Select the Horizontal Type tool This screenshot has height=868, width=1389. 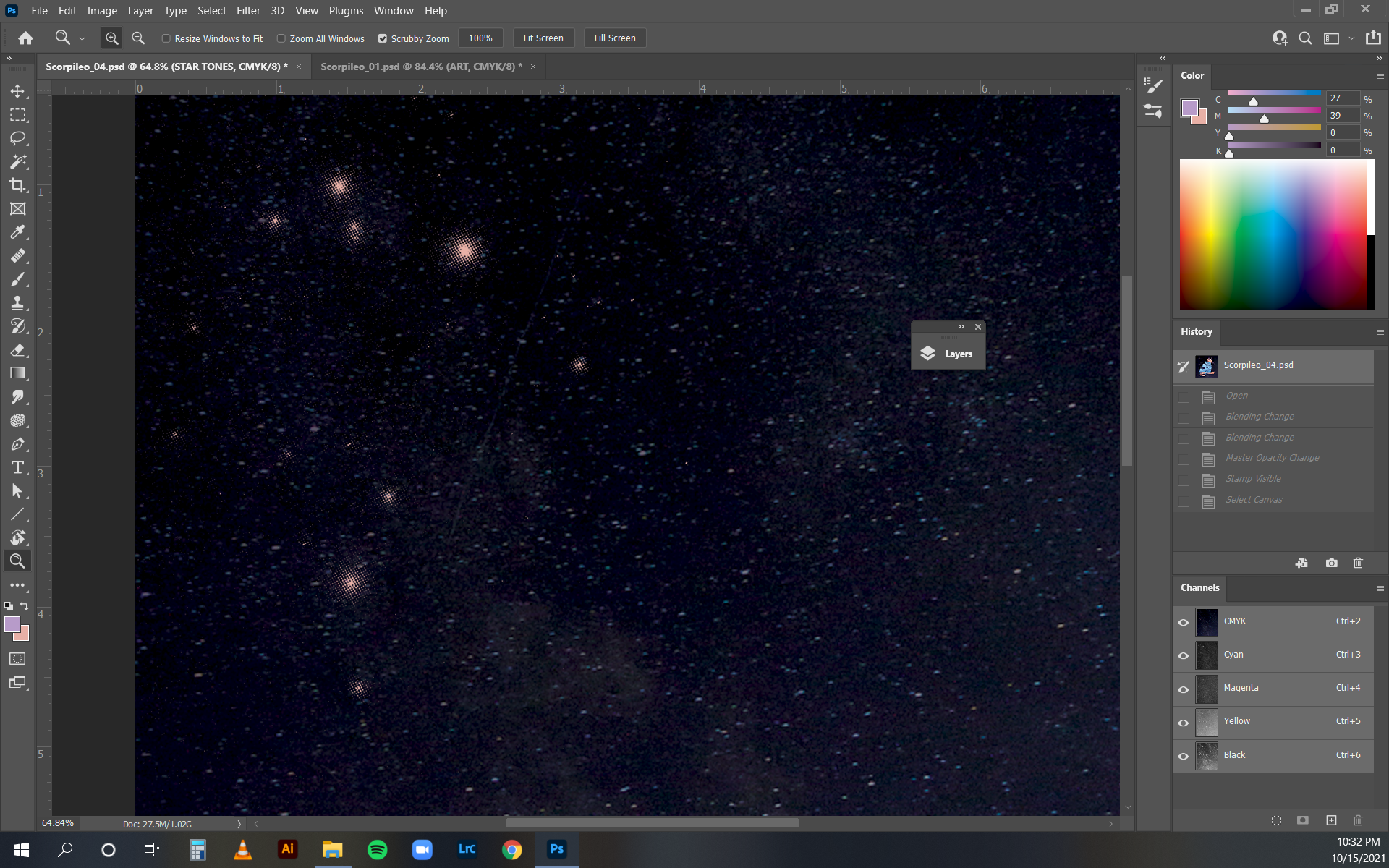17,467
